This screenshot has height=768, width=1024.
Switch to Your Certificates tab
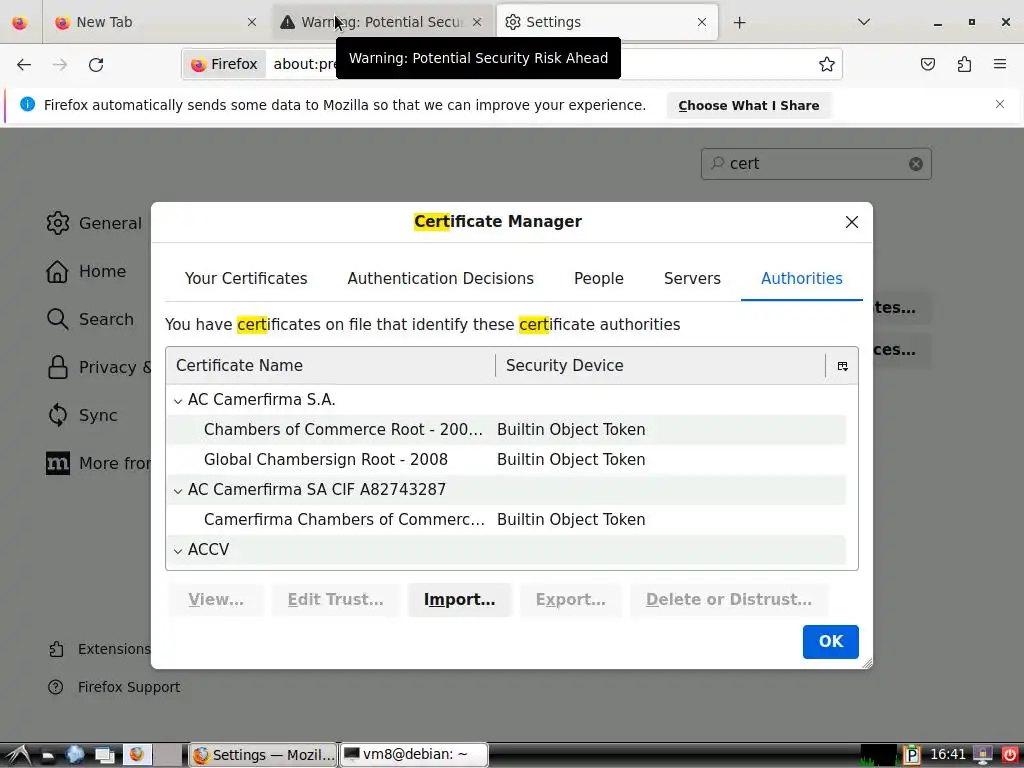pyautogui.click(x=246, y=278)
